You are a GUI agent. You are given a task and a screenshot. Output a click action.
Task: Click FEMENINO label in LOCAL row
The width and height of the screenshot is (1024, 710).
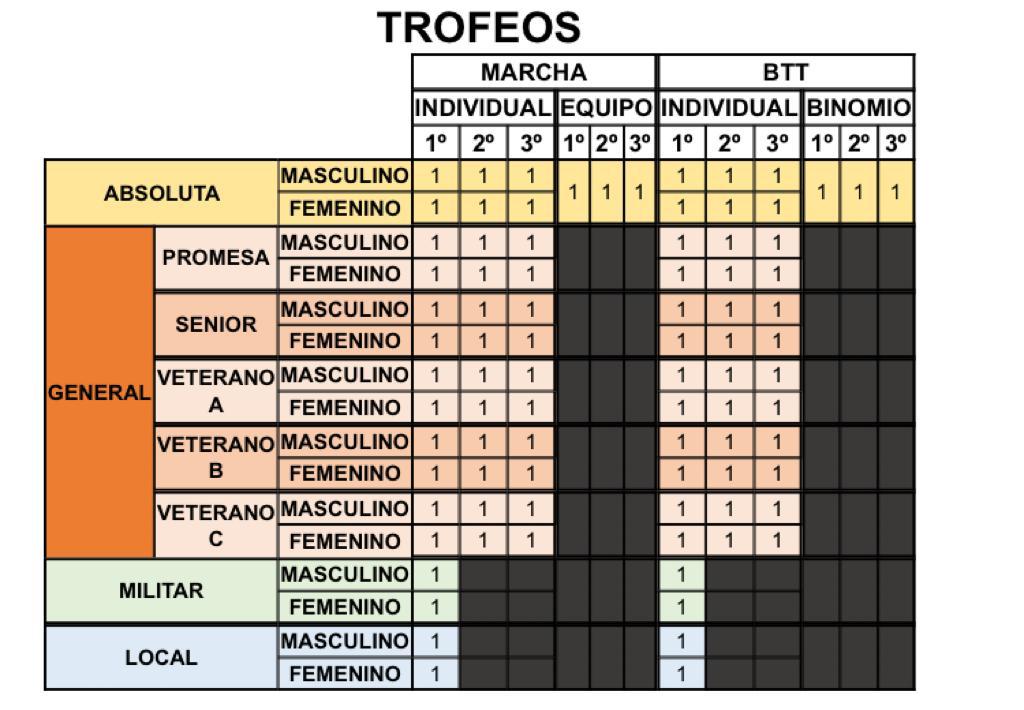tap(345, 673)
